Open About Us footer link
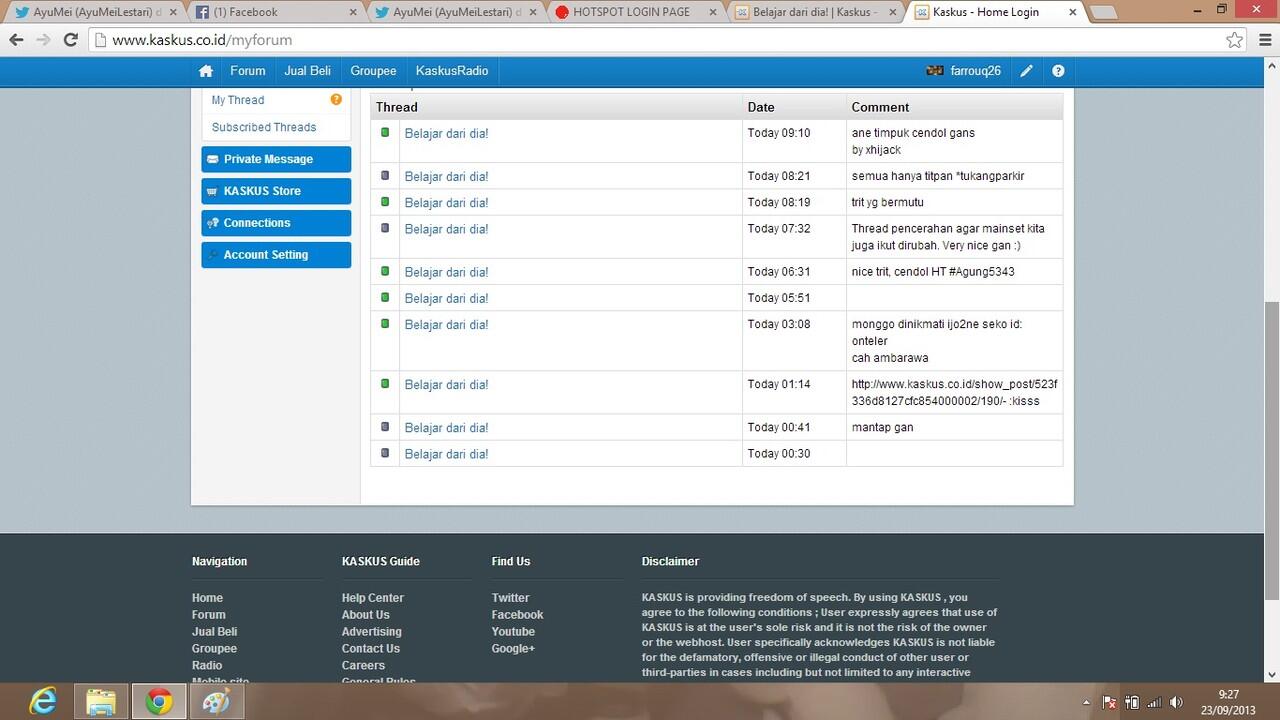The image size is (1280, 720). coord(366,615)
